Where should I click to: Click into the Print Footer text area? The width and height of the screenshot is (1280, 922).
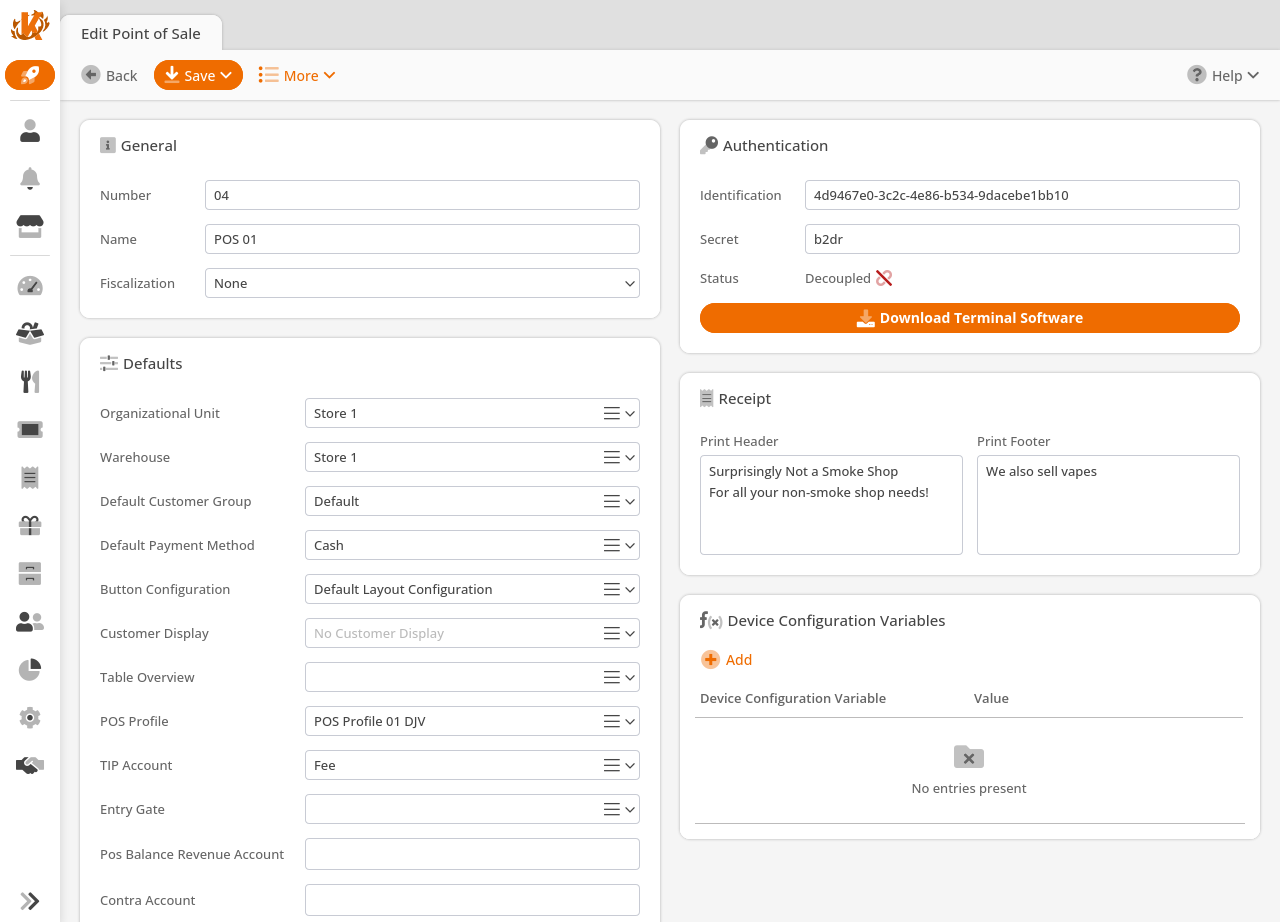1108,505
